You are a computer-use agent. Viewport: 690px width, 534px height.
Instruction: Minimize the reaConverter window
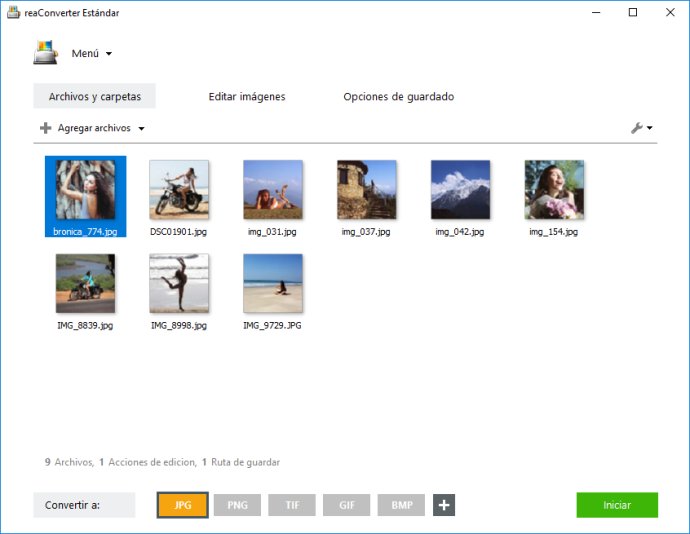(596, 12)
